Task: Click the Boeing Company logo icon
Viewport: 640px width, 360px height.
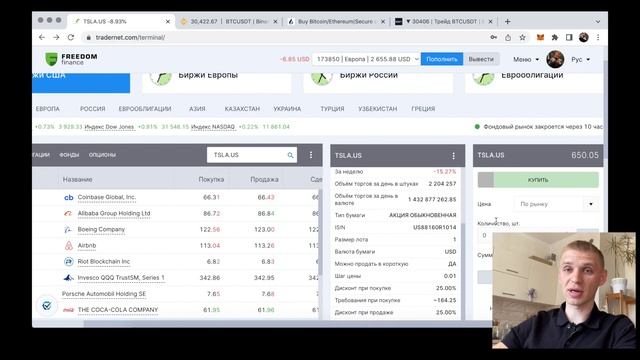Action: 68,229
